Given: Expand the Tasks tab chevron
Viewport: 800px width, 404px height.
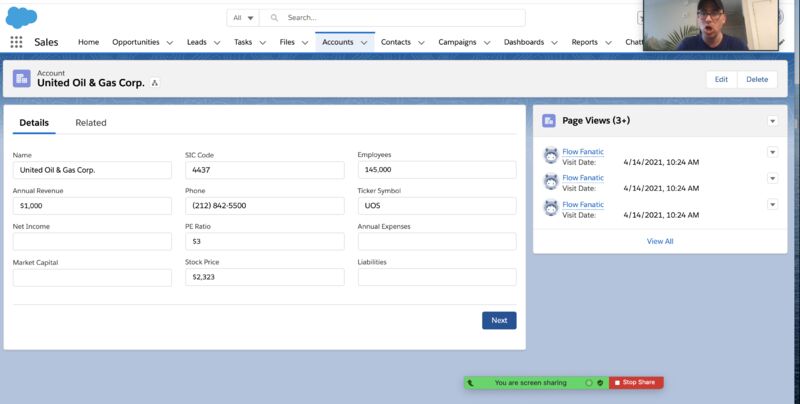Looking at the screenshot, I should tap(263, 43).
